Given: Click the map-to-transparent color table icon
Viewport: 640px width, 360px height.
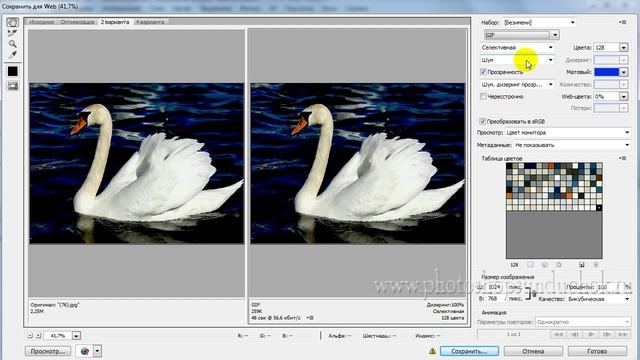Looking at the screenshot, I should tap(530, 264).
